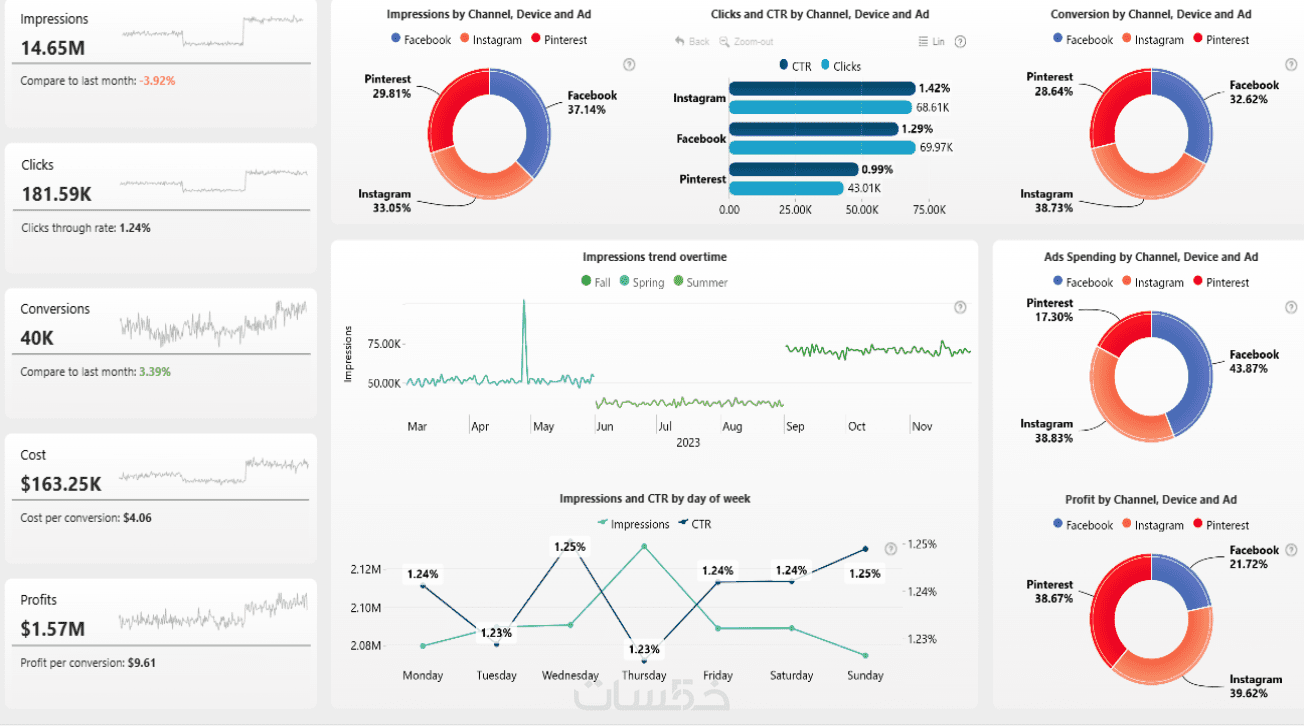Click help icon beside Lin in Clicks and CTR chart
The image size is (1304, 726).
[960, 41]
